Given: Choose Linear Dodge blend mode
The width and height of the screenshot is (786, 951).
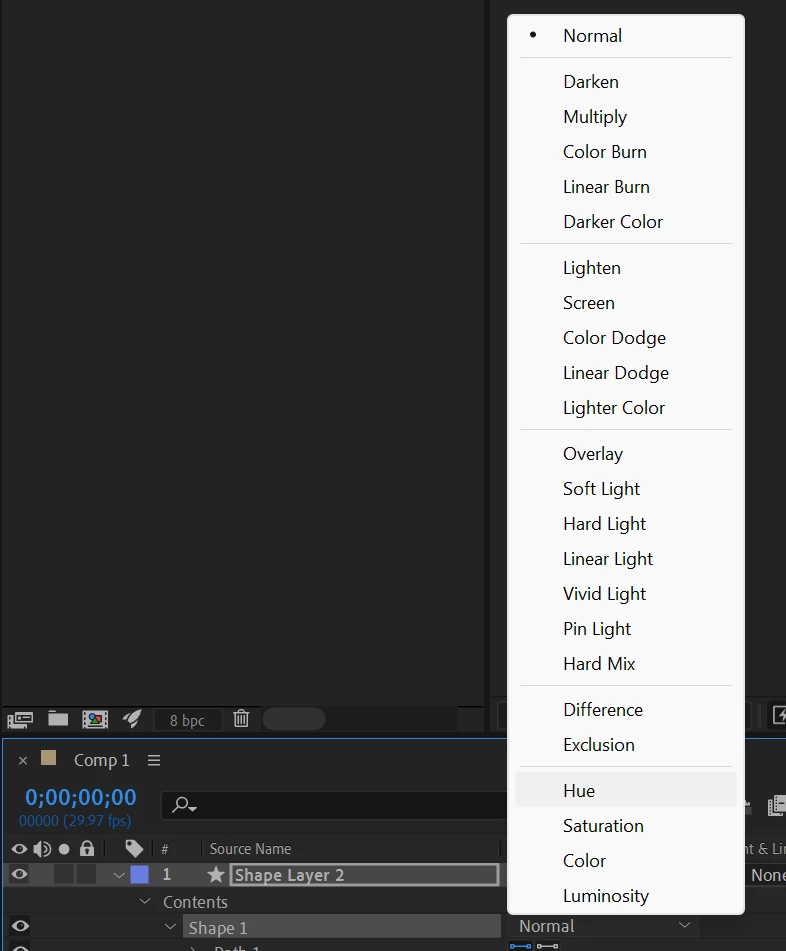Looking at the screenshot, I should coord(625,373).
